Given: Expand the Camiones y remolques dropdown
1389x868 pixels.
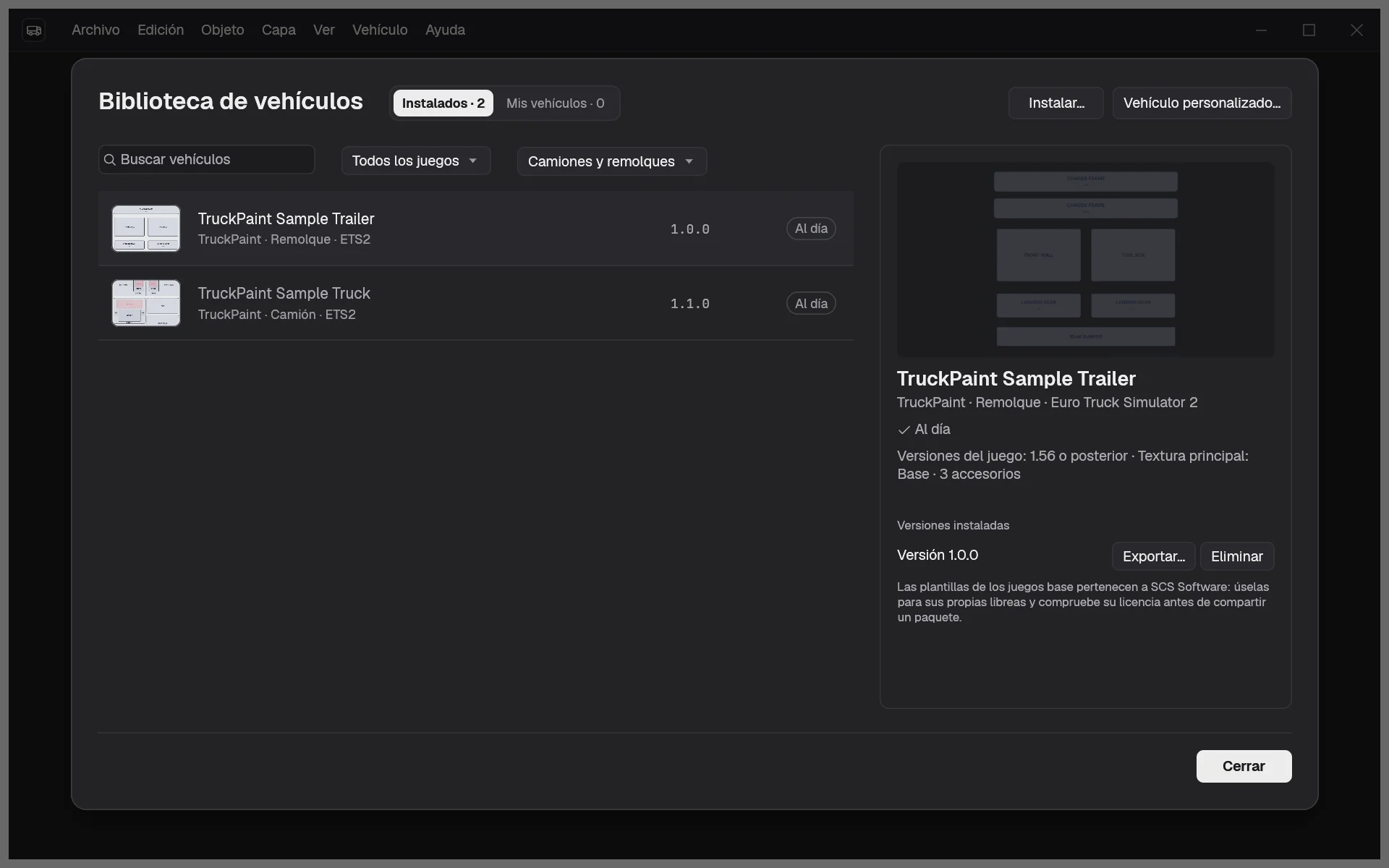Looking at the screenshot, I should [612, 161].
